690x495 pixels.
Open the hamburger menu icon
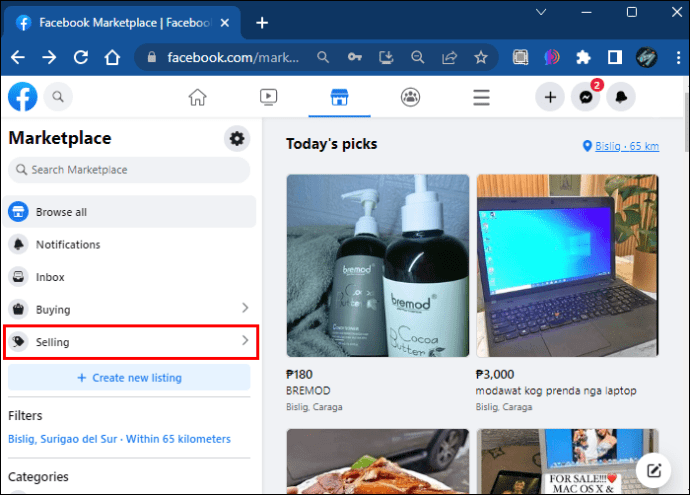[481, 97]
